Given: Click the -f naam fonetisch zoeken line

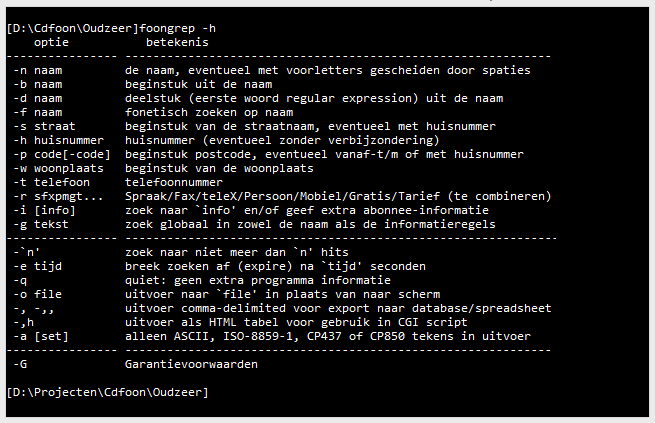Looking at the screenshot, I should [x=153, y=112].
